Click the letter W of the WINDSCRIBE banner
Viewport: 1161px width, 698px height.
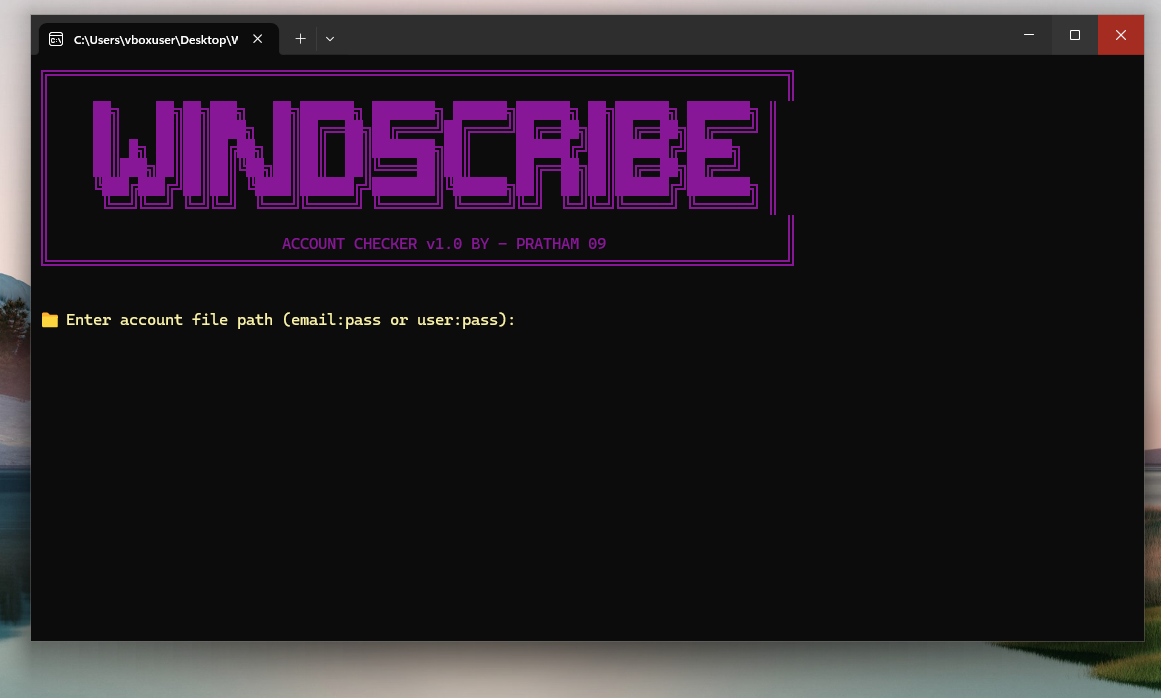(134, 153)
